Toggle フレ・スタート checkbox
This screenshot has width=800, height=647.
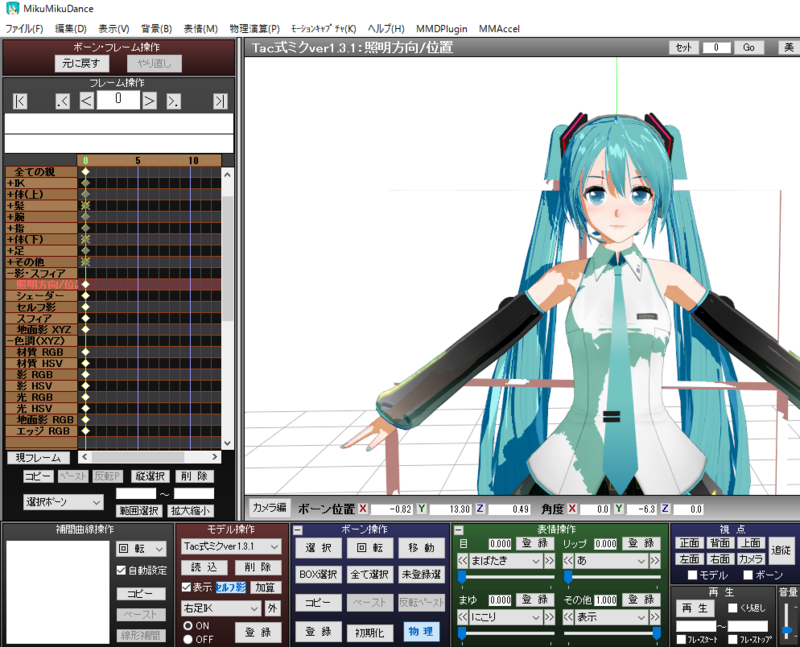(x=681, y=639)
